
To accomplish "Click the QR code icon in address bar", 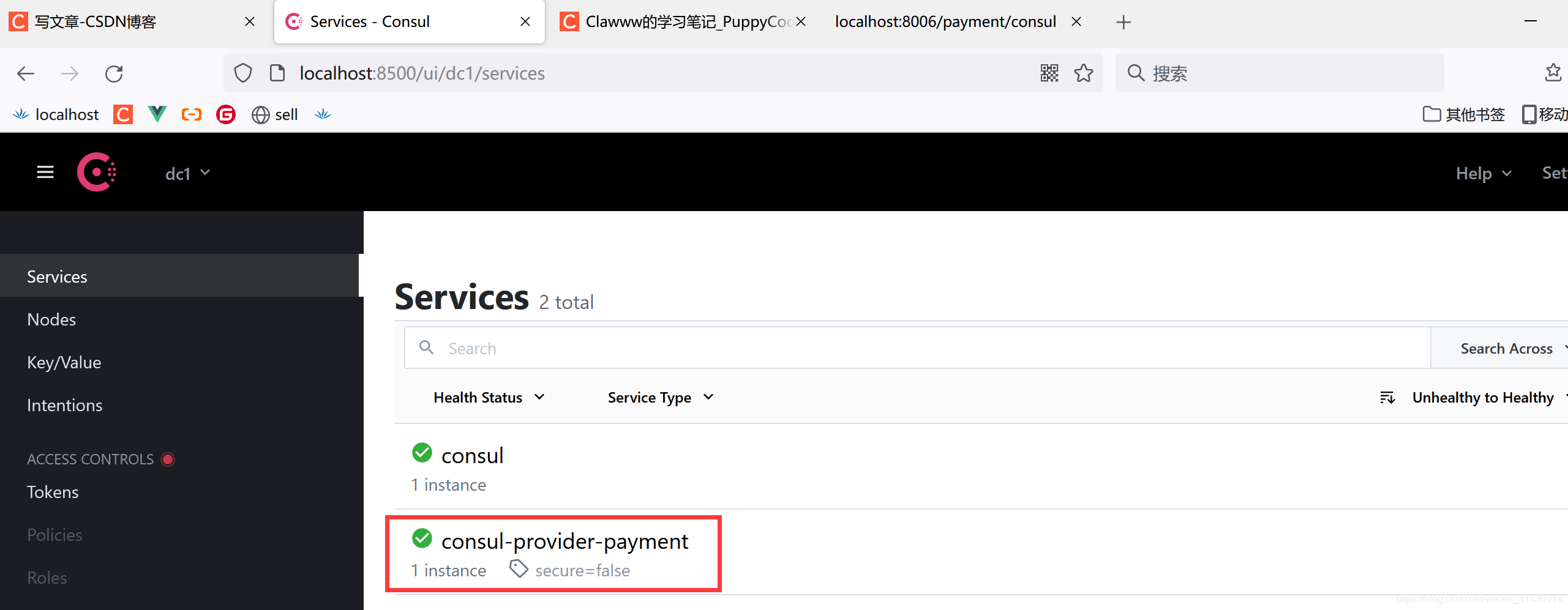I will point(1049,73).
